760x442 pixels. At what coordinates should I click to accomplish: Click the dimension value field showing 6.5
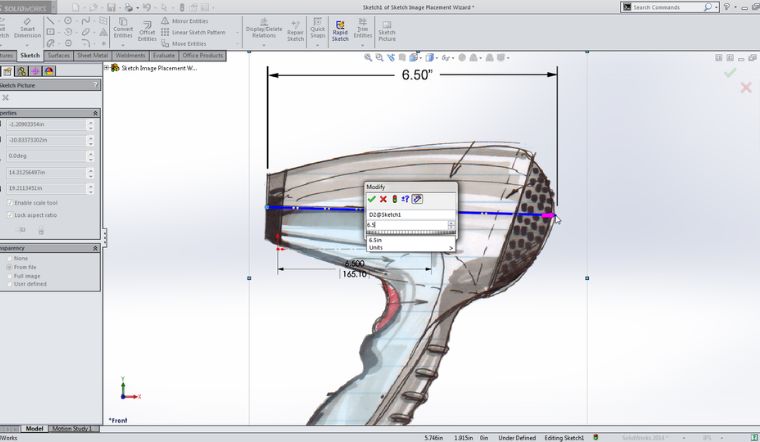407,225
